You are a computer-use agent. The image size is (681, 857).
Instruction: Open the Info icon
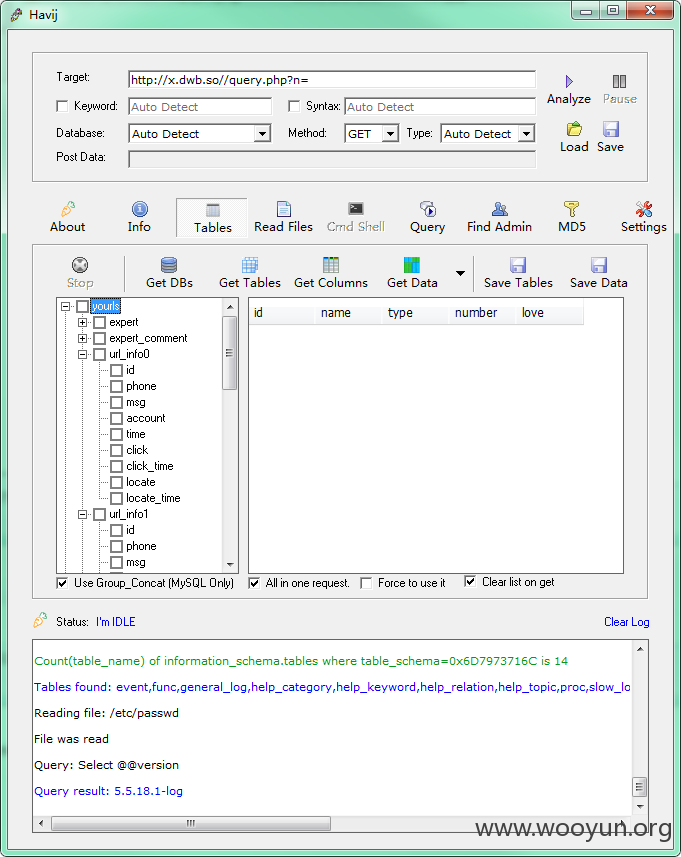click(x=139, y=209)
